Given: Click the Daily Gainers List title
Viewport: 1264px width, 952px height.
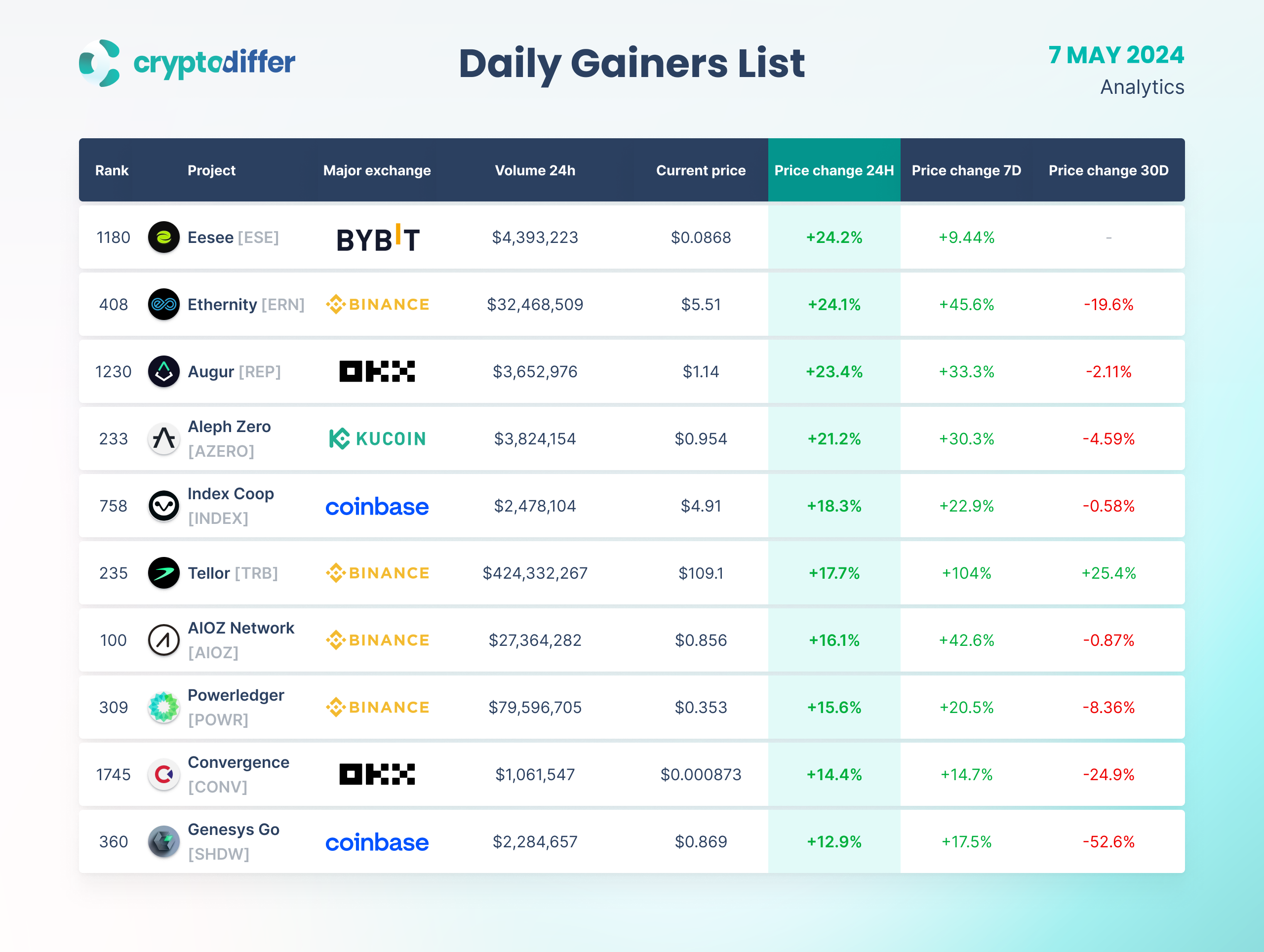Looking at the screenshot, I should click(632, 63).
